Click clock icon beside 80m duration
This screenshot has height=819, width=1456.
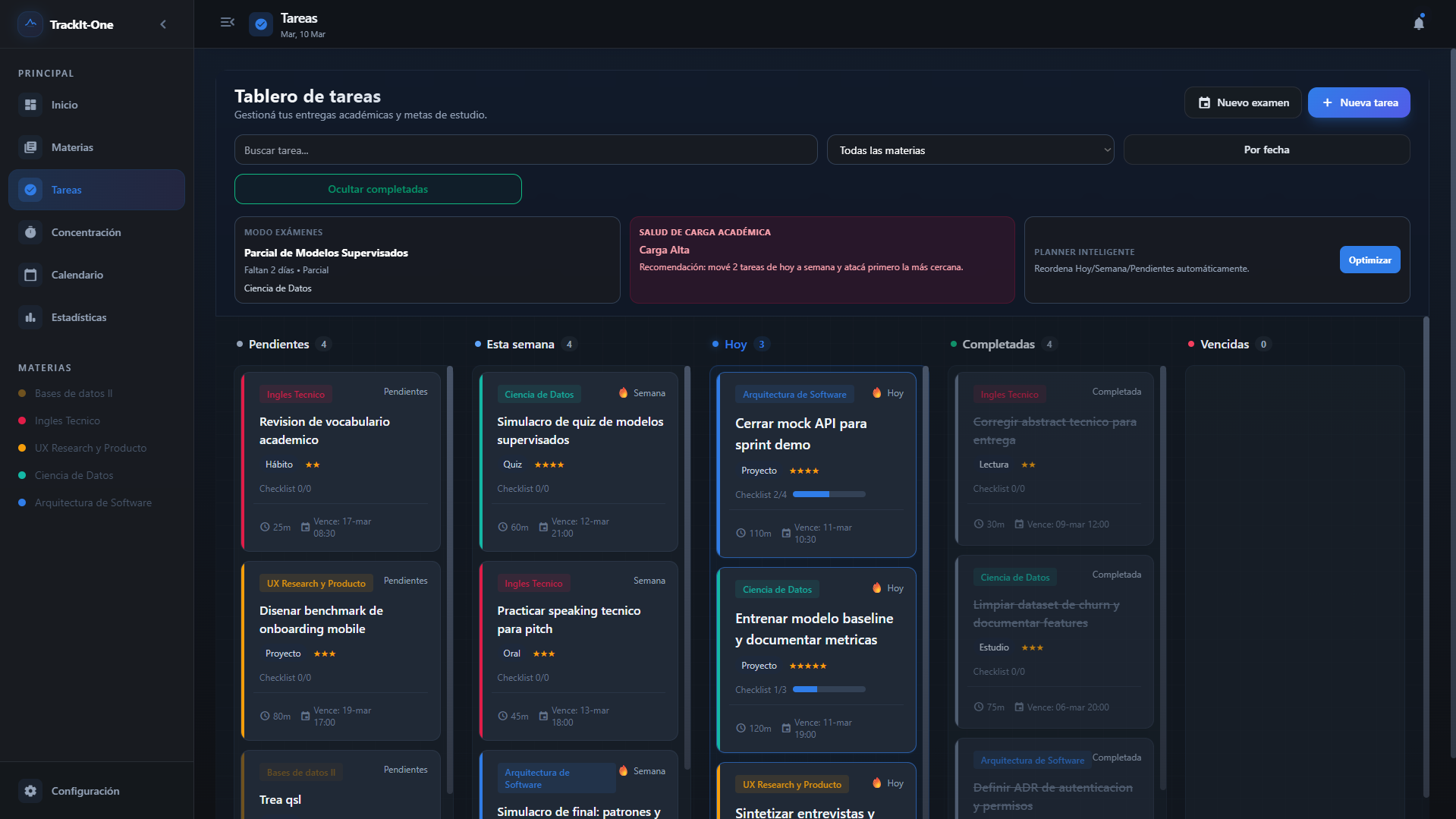[x=265, y=716]
